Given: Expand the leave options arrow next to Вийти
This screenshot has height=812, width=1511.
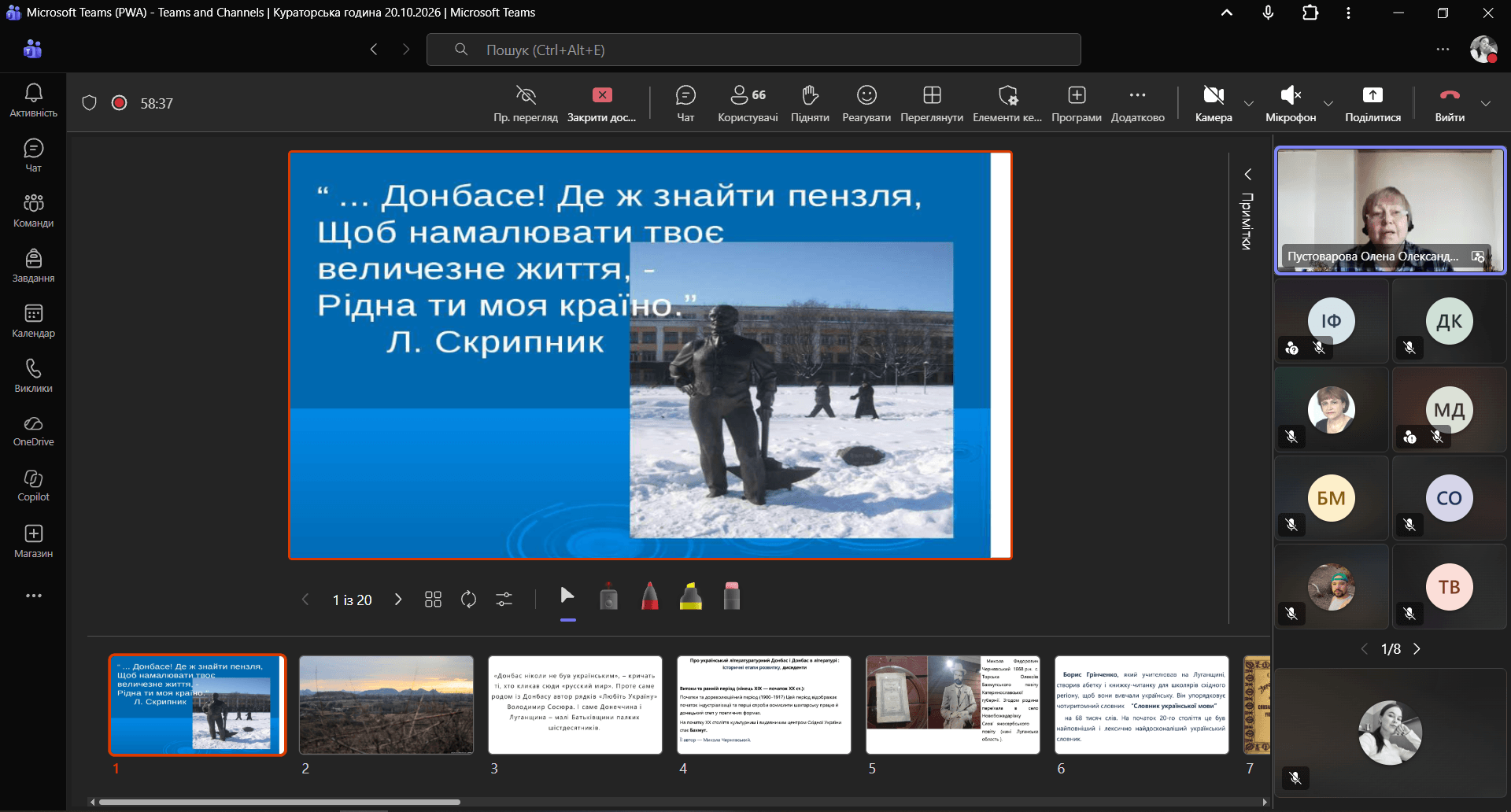Looking at the screenshot, I should coord(1486,104).
